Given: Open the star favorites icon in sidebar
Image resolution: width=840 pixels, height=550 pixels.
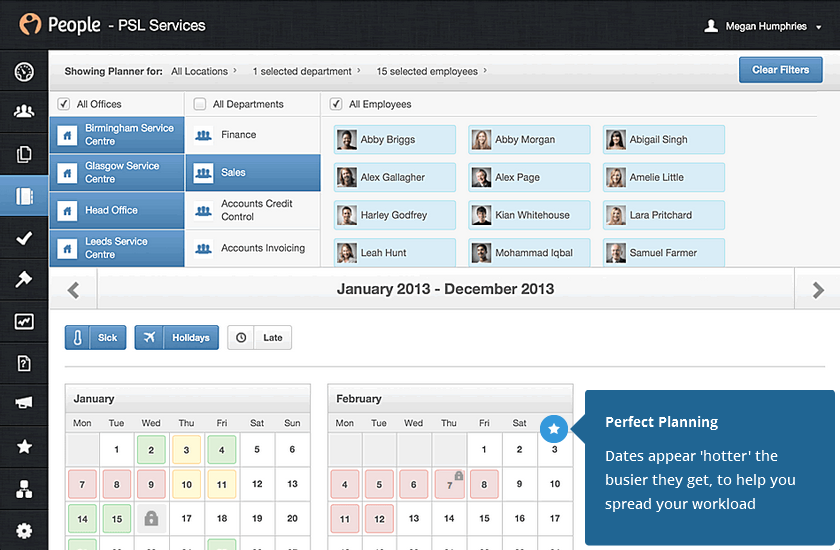Looking at the screenshot, I should coord(24,446).
